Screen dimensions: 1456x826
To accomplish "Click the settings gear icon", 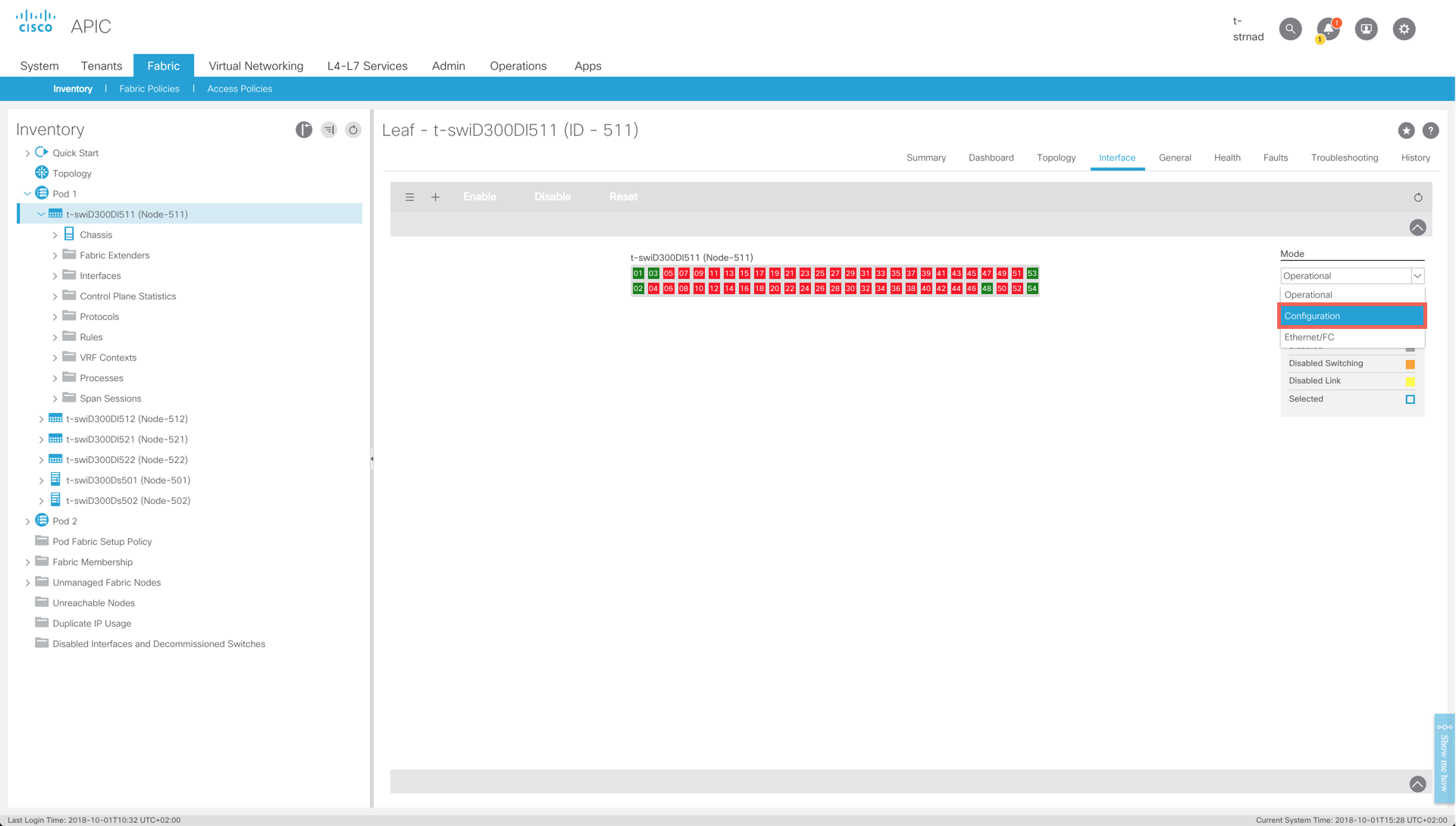I will point(1404,29).
